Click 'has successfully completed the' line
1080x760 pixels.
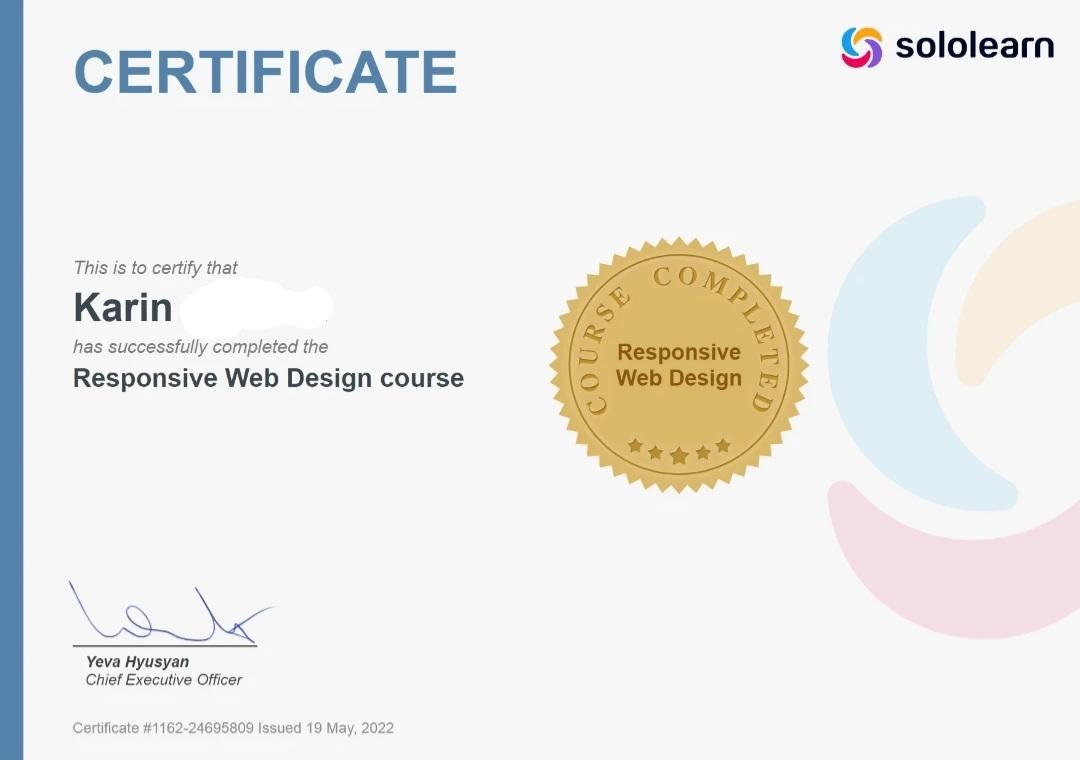(200, 347)
